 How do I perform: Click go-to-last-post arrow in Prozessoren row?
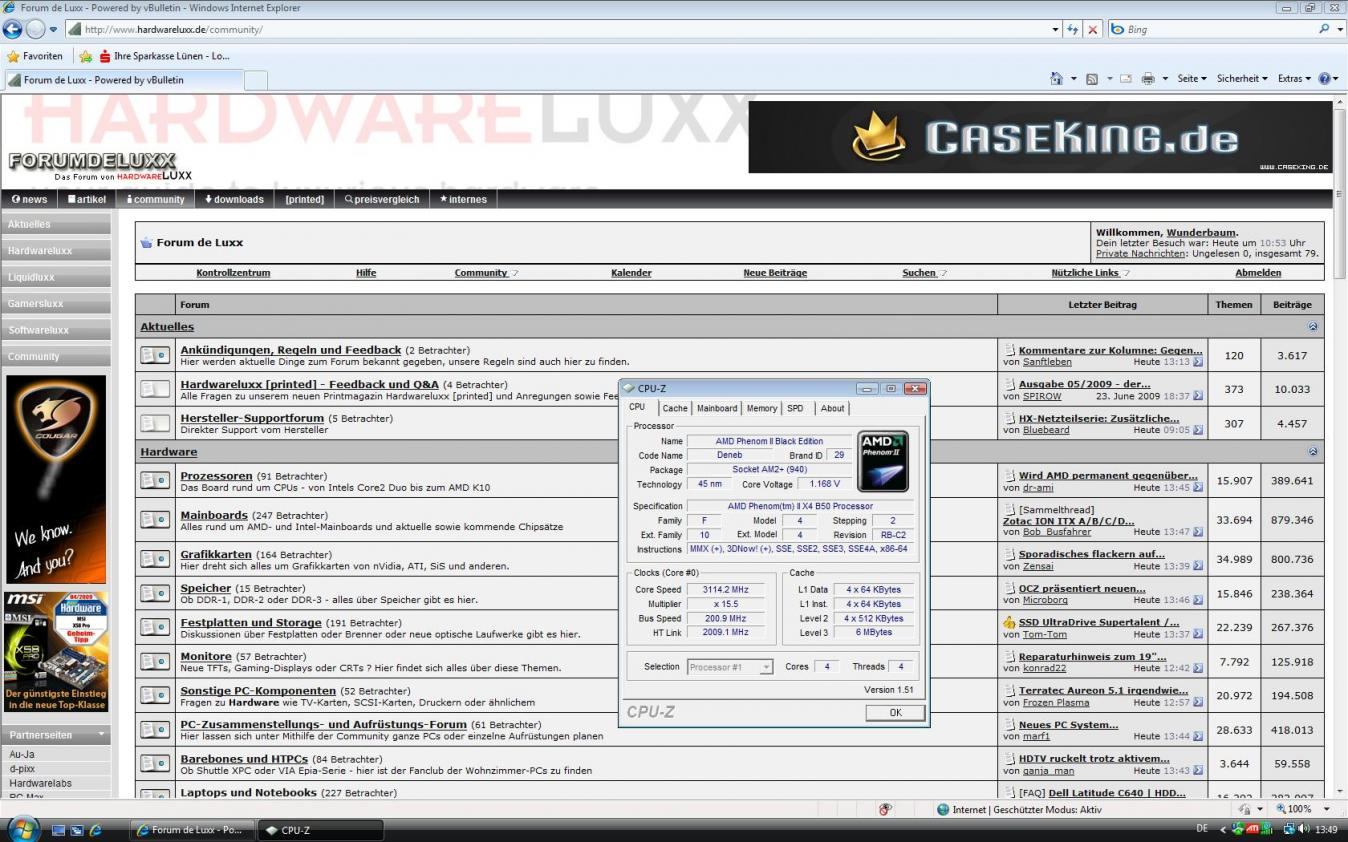click(x=1198, y=488)
